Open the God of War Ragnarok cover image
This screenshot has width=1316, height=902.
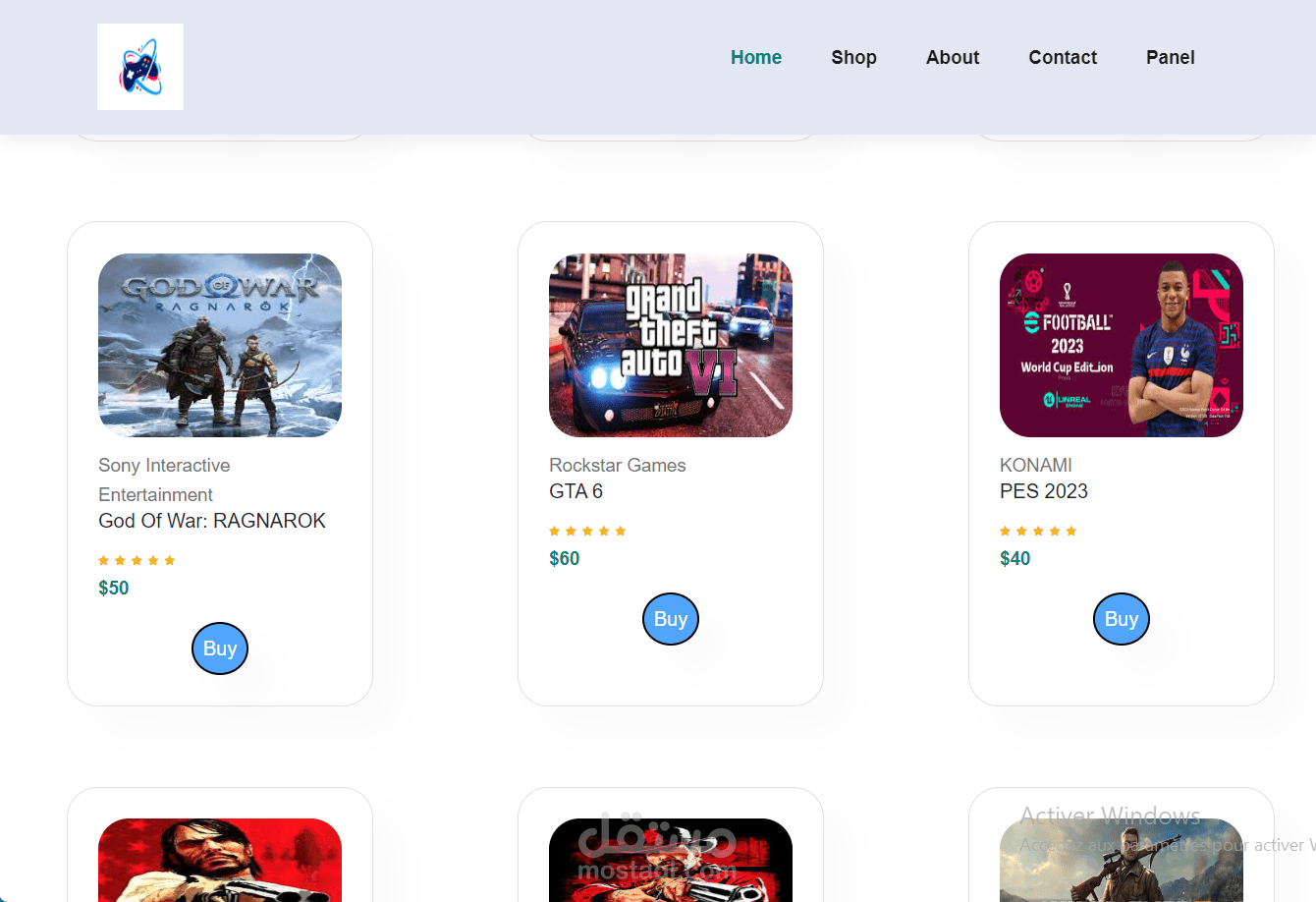click(220, 345)
